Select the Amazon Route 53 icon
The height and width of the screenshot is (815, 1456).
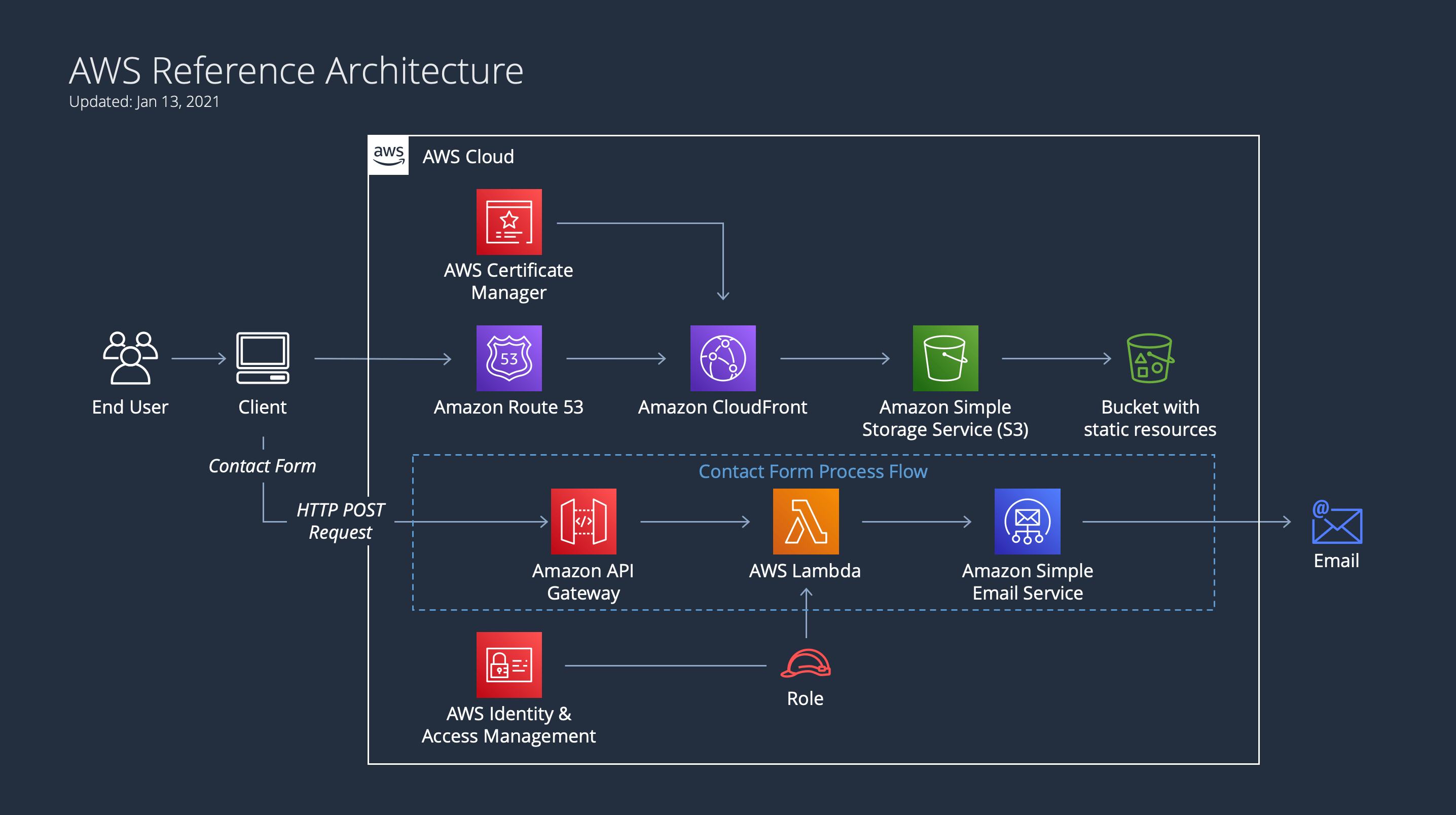tap(508, 358)
